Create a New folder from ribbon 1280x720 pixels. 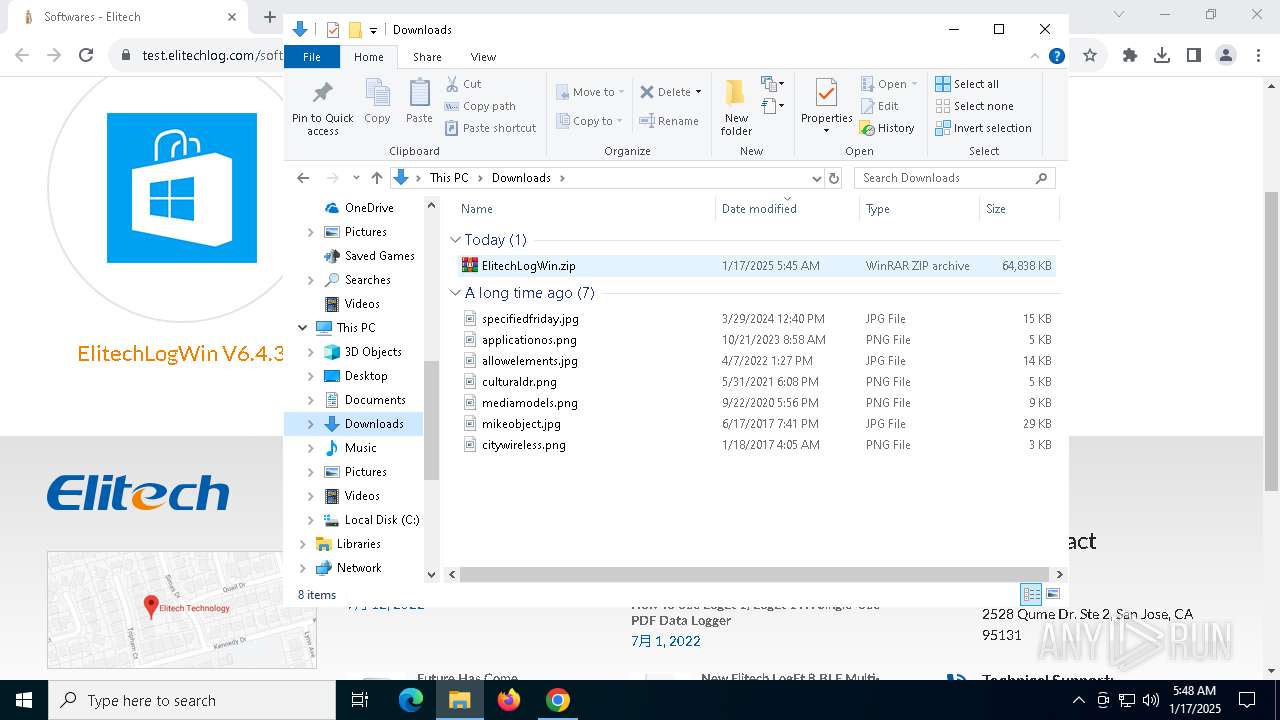coord(736,106)
